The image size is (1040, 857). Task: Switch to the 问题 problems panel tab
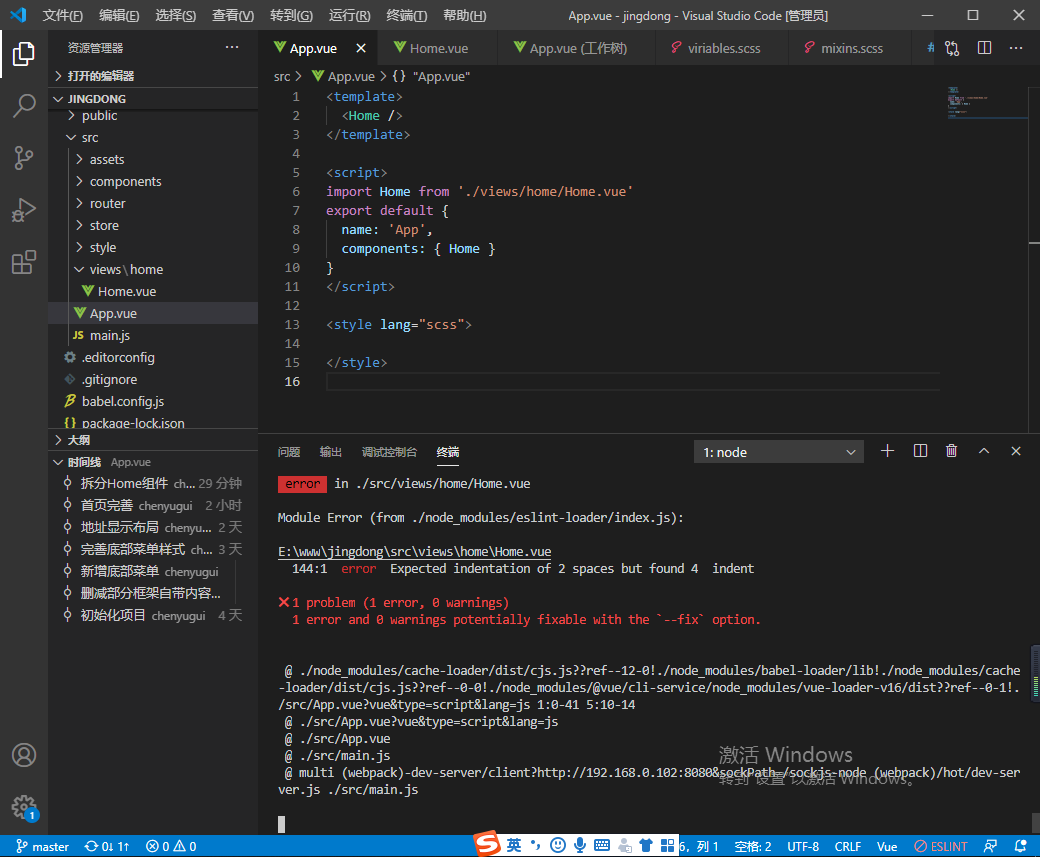[x=289, y=452]
